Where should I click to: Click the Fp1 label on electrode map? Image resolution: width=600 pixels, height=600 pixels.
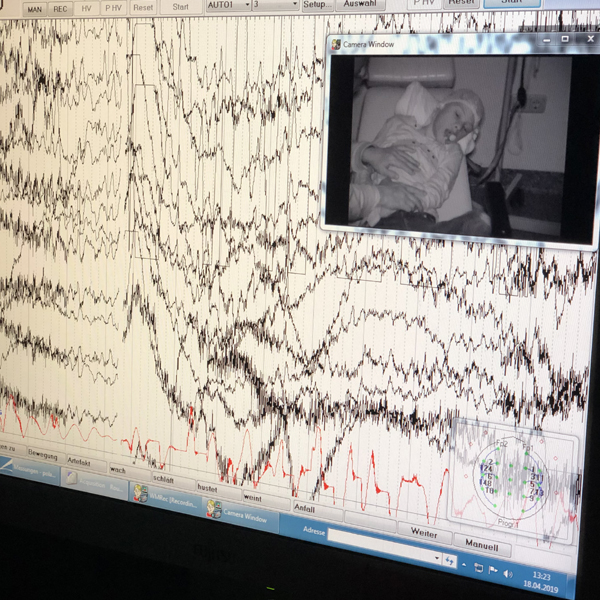coord(528,447)
